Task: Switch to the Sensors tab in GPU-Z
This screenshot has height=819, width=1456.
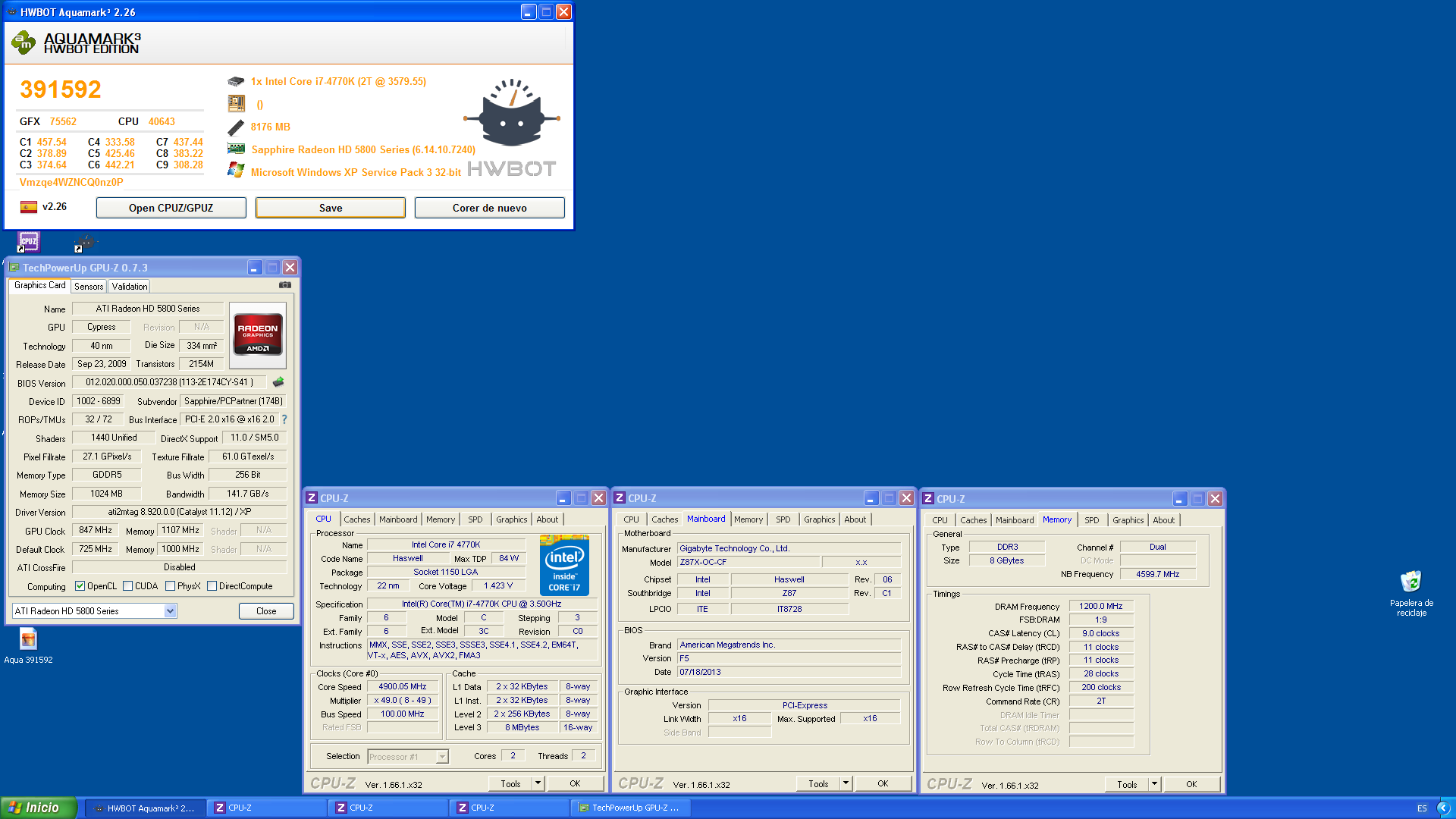Action: [89, 287]
